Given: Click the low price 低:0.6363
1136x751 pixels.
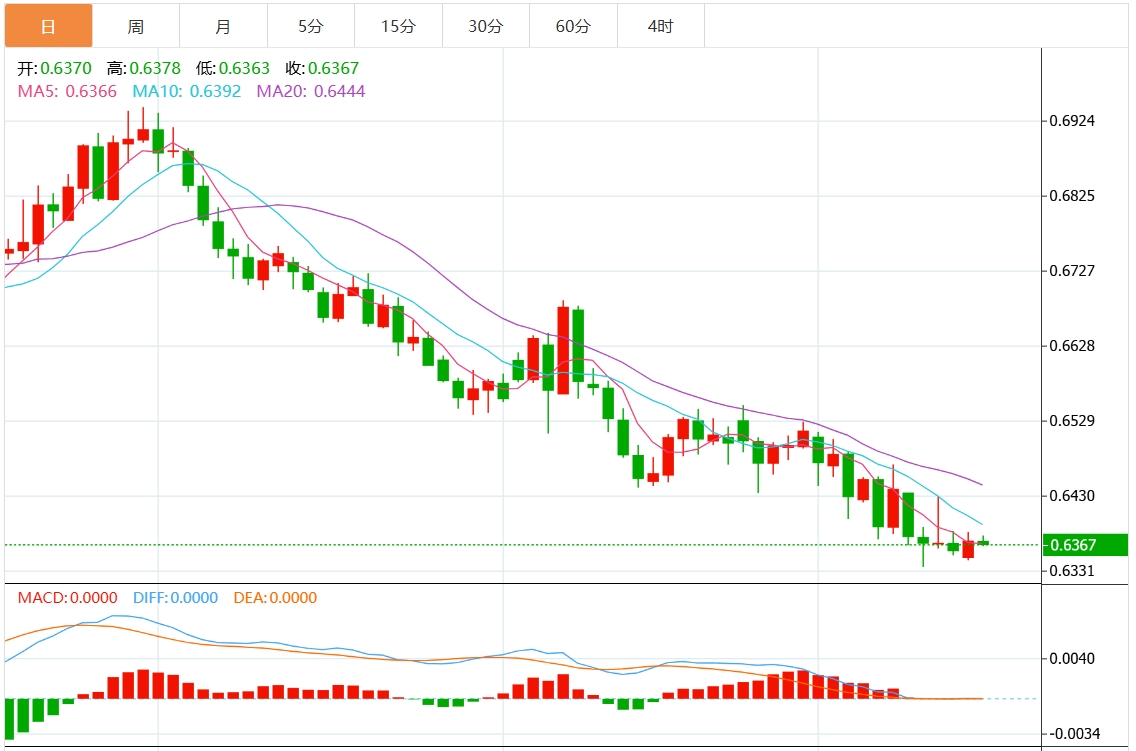Looking at the screenshot, I should click(x=233, y=68).
